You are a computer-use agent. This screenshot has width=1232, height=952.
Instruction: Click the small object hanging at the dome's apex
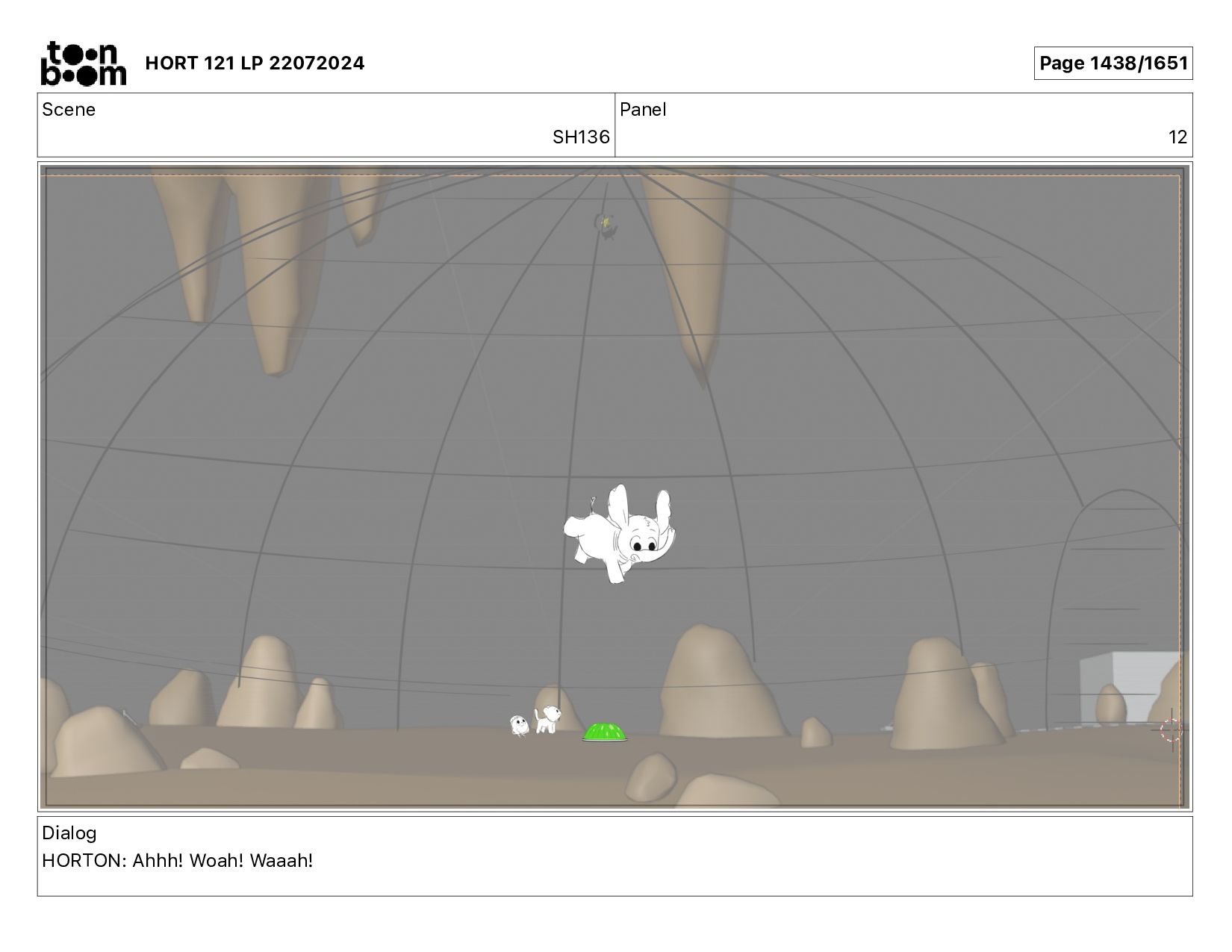coord(606,224)
